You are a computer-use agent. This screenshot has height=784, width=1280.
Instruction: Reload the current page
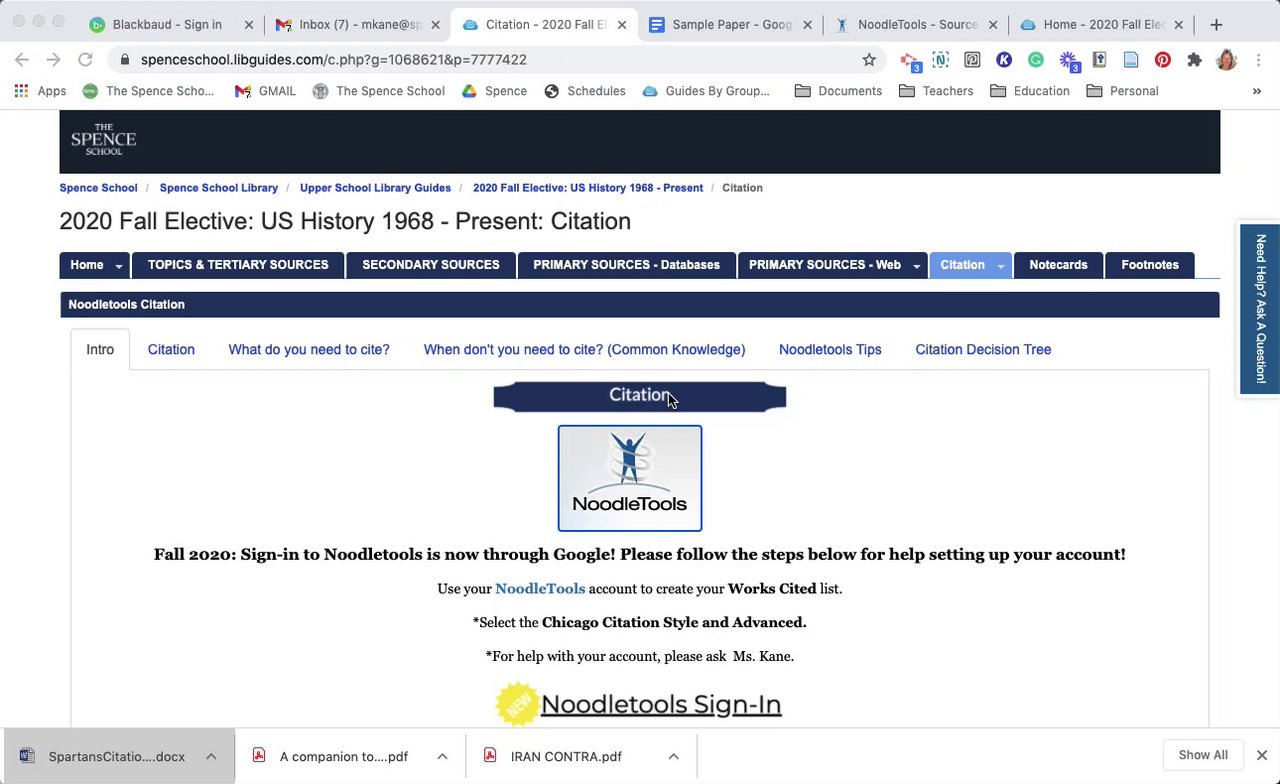[x=85, y=60]
